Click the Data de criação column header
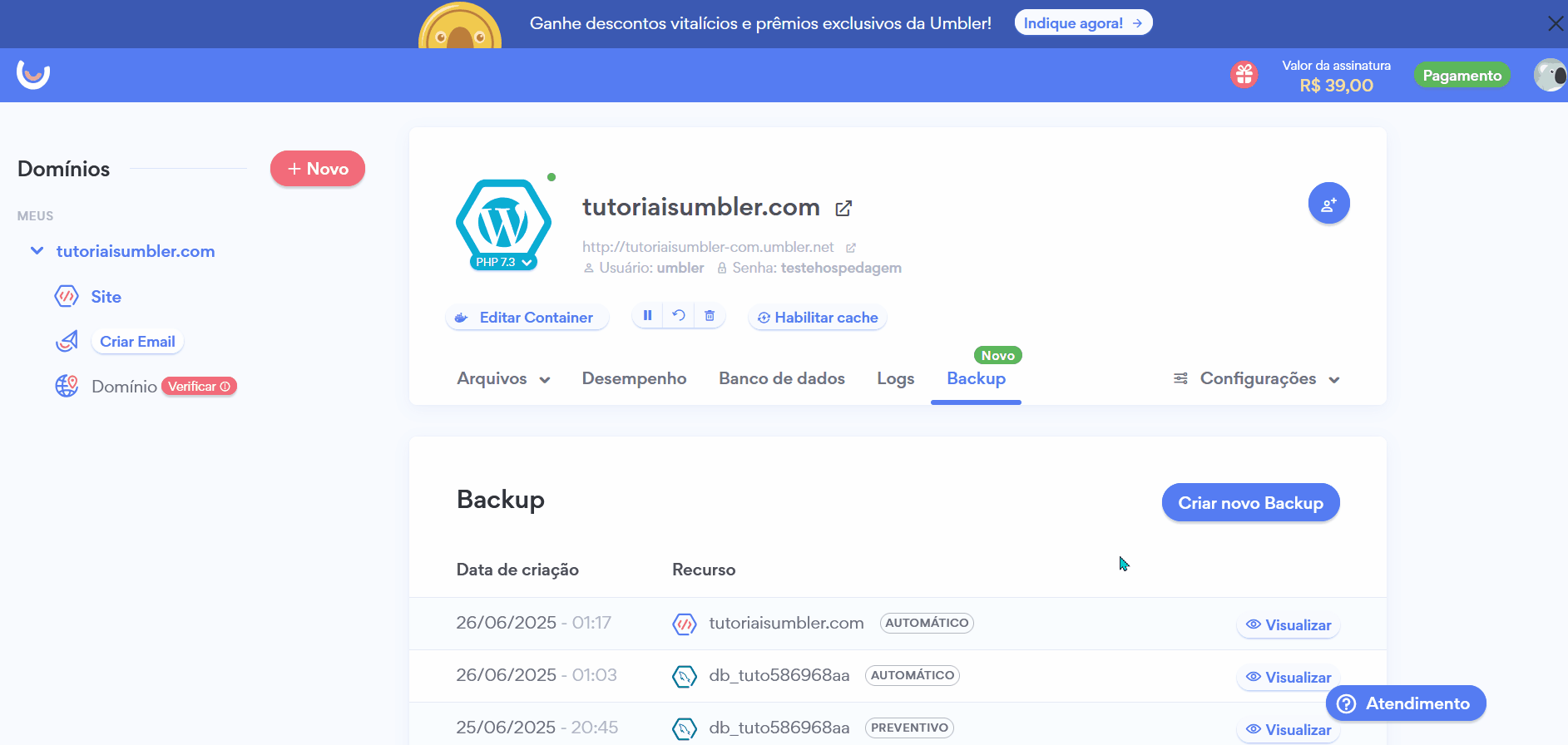 (x=517, y=570)
